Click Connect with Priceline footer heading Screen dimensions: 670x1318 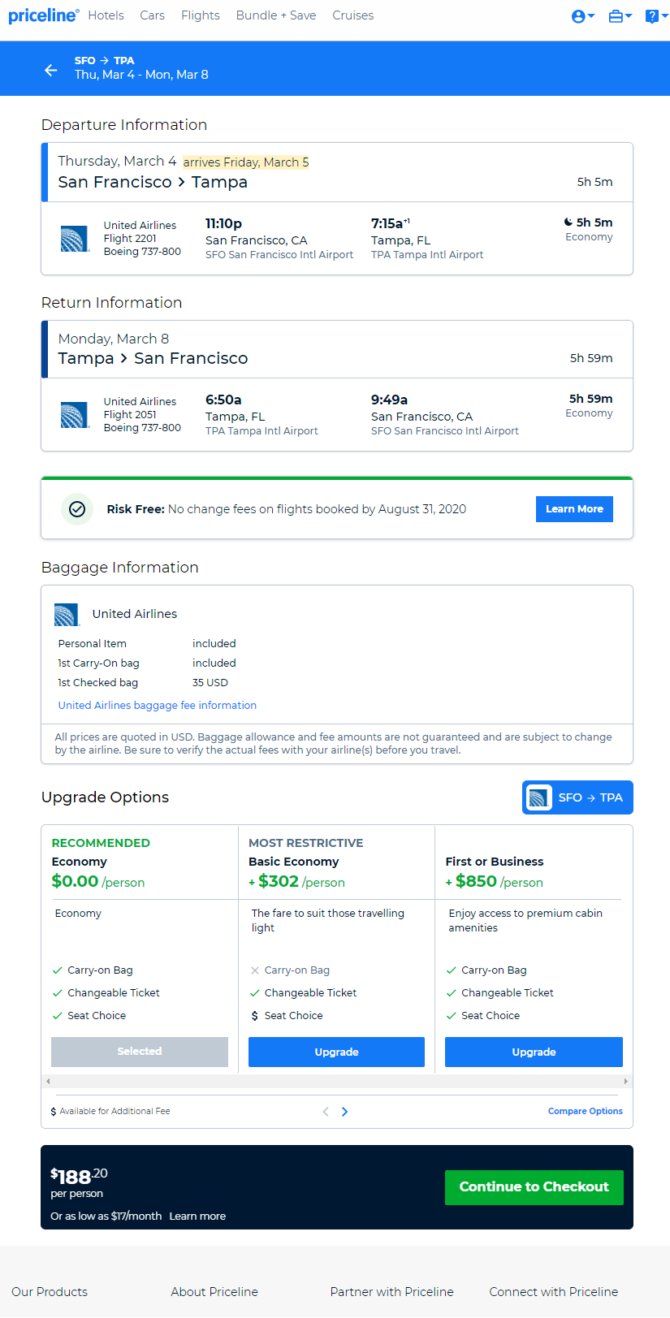click(x=554, y=1291)
